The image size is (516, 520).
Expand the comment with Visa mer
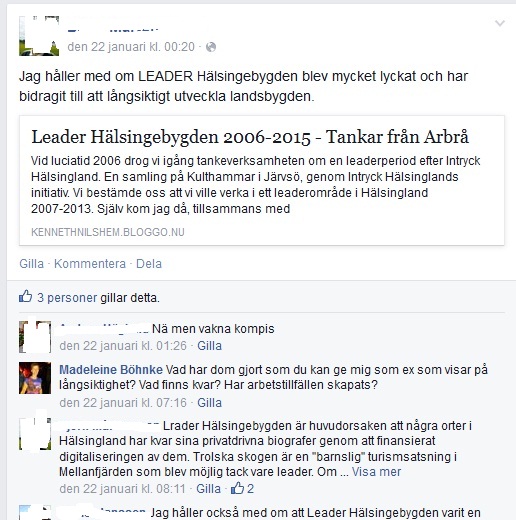[x=376, y=472]
